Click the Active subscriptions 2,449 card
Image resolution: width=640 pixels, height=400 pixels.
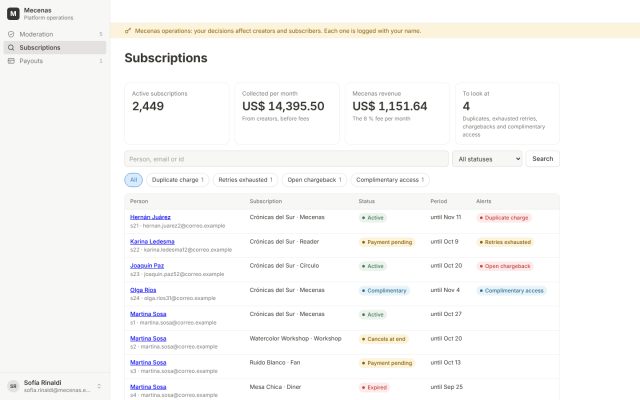point(177,113)
